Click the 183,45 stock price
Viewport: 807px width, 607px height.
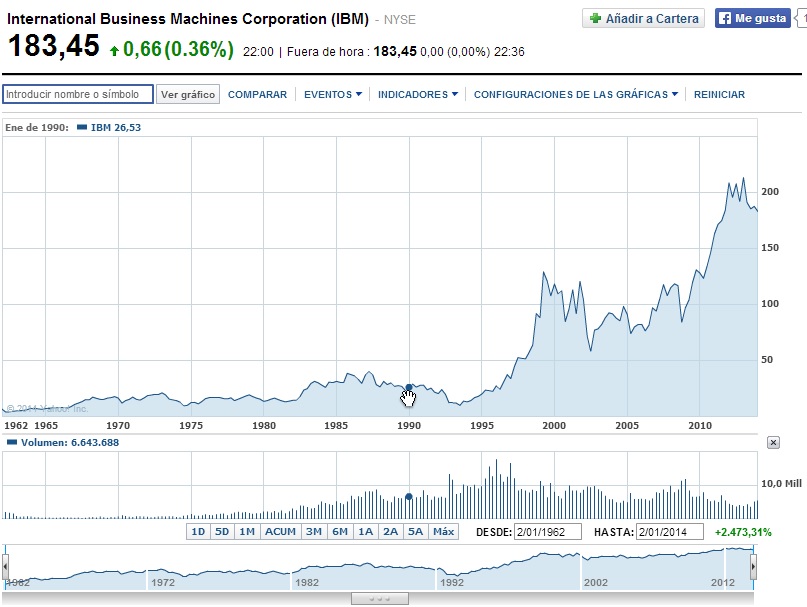(54, 45)
